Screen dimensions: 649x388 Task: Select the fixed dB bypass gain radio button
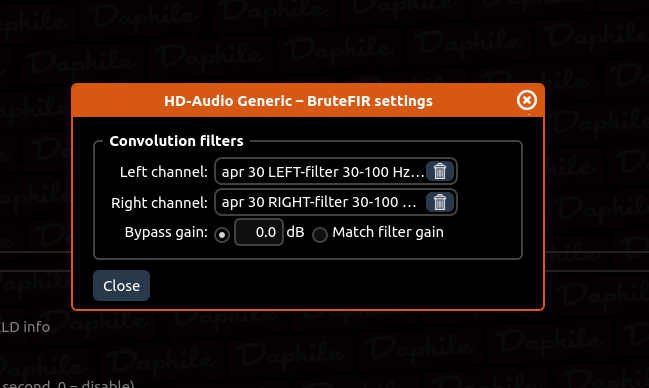[x=222, y=235]
